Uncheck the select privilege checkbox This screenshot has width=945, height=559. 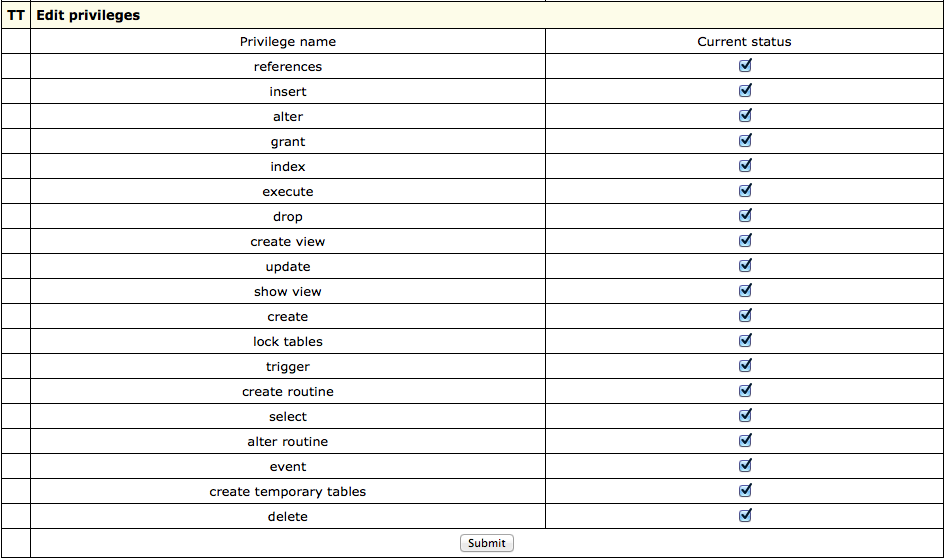pos(745,416)
